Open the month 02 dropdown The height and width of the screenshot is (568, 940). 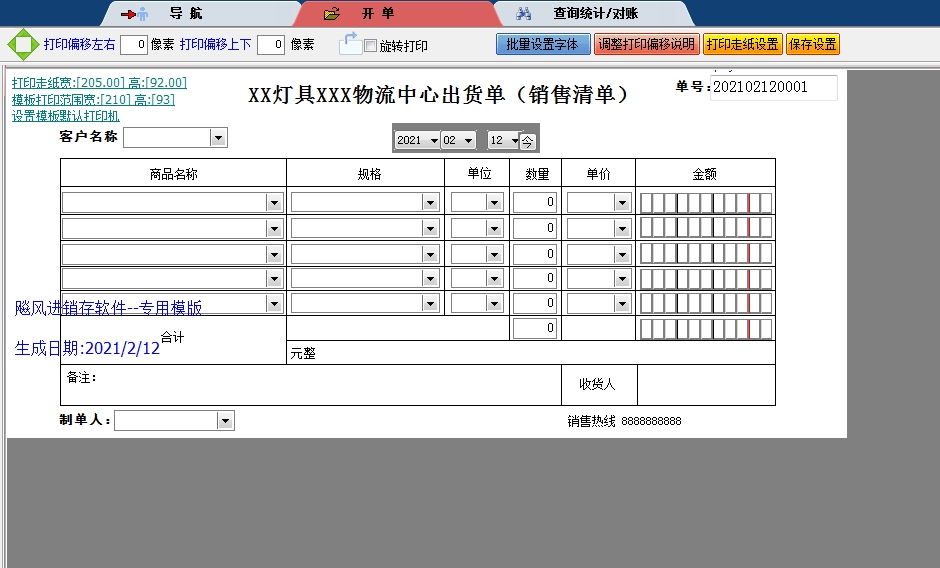(468, 141)
